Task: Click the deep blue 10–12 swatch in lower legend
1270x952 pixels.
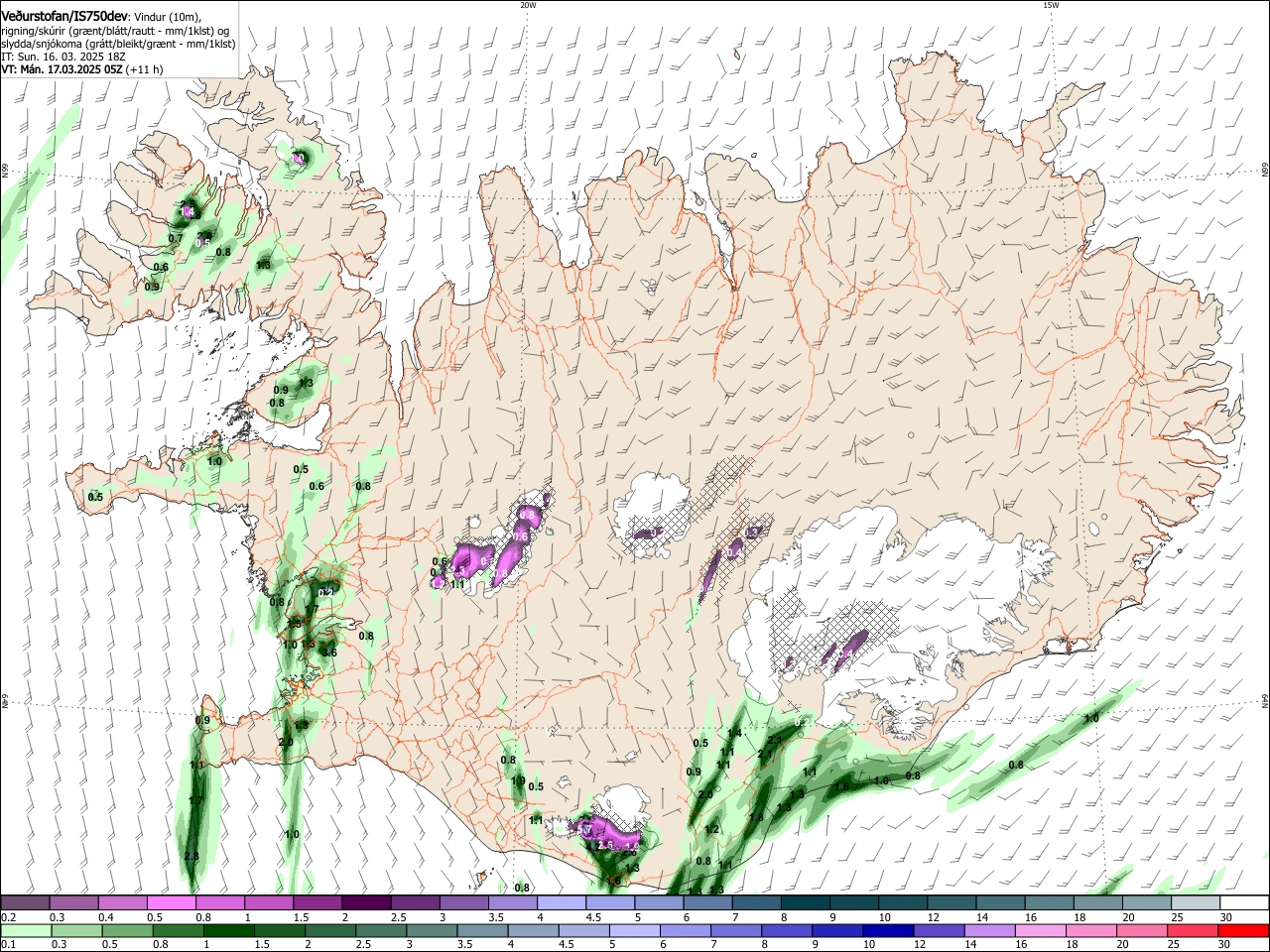Action: [887, 930]
